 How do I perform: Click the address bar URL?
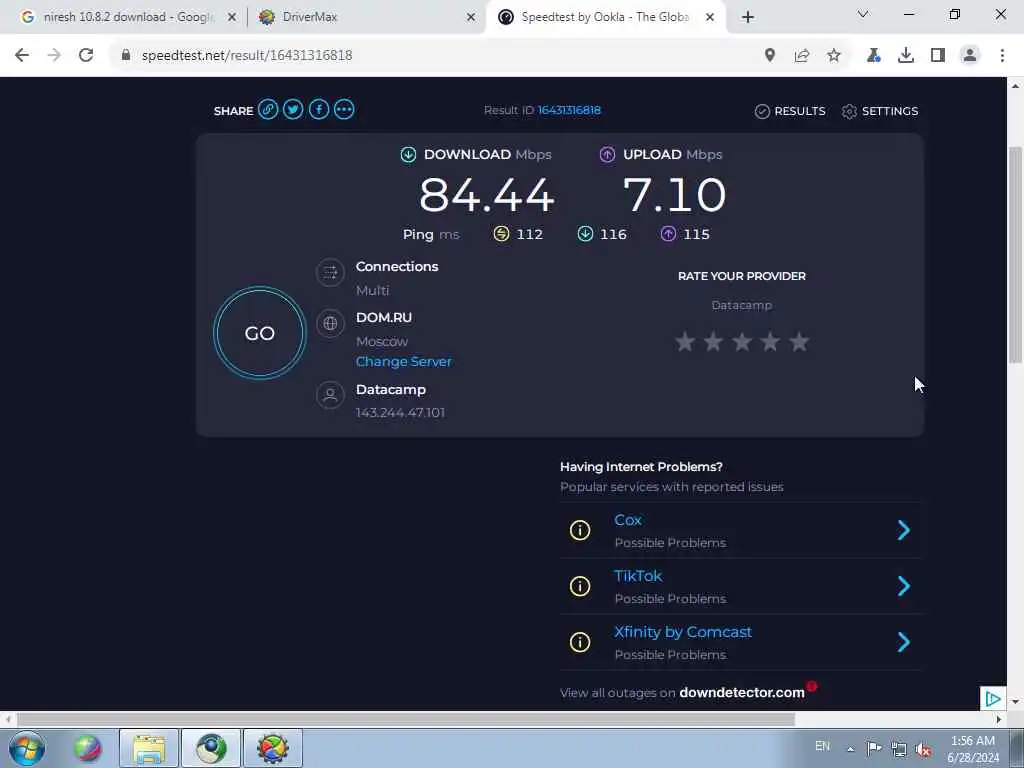(x=247, y=56)
